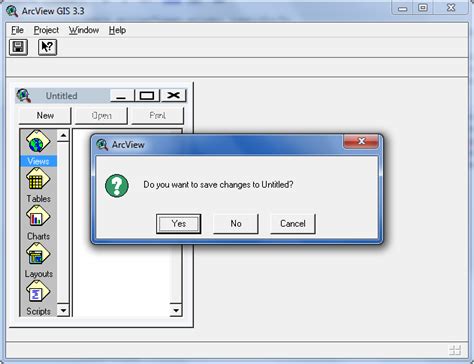Activate the context Help pointer tool
Image resolution: width=474 pixels, height=364 pixels.
(47, 47)
